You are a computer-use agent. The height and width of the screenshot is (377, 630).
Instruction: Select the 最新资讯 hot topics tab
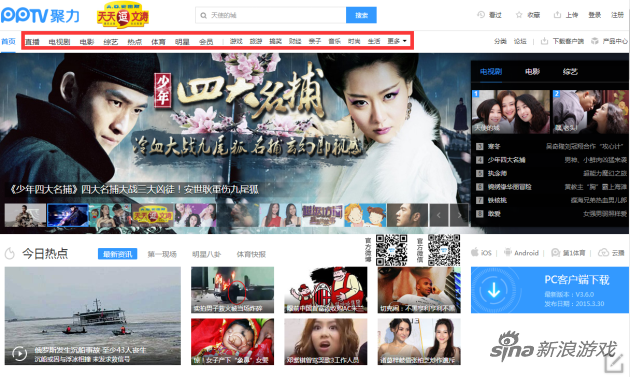[117, 254]
